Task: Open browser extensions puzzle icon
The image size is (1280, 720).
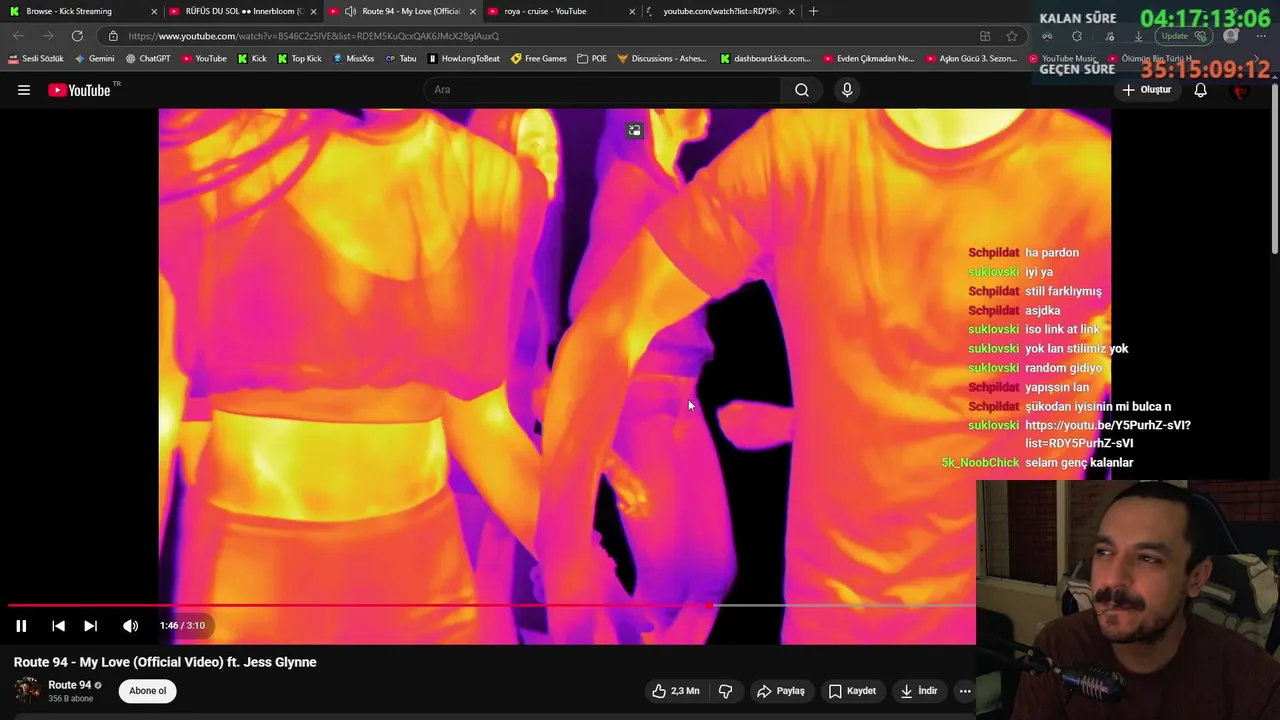Action: (x=1077, y=36)
